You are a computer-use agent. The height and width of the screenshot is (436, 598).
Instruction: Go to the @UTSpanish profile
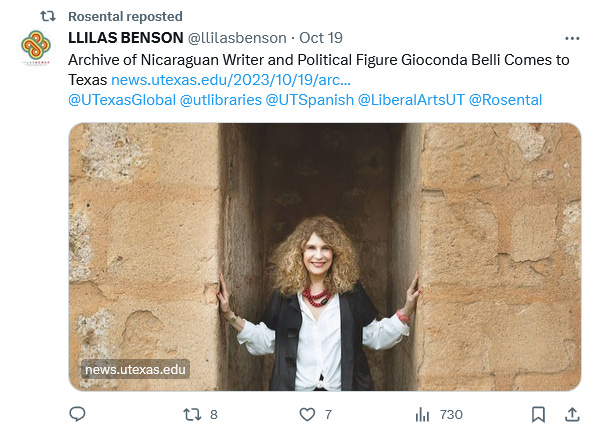click(310, 100)
